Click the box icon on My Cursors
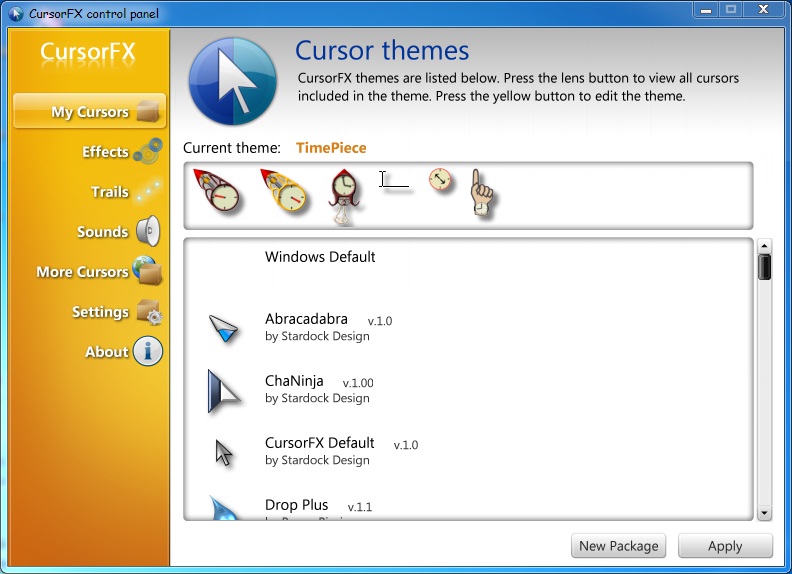 click(x=148, y=111)
